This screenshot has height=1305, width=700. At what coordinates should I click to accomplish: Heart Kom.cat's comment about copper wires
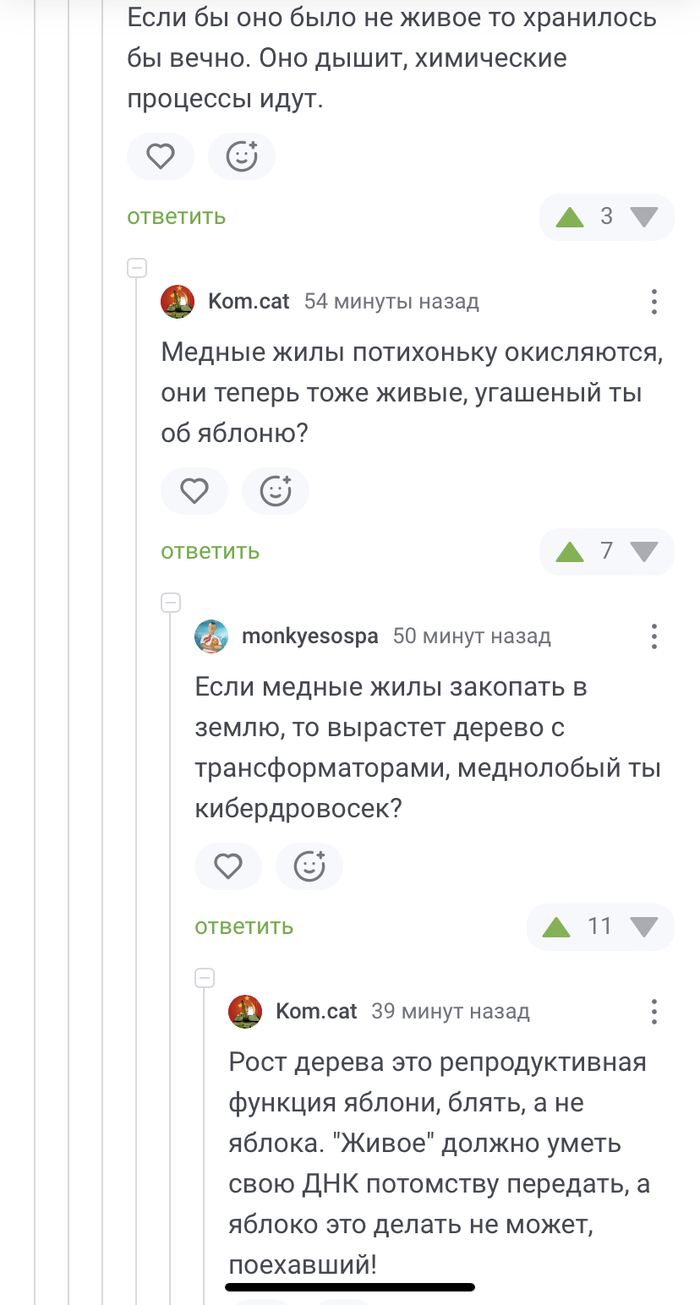(x=194, y=491)
